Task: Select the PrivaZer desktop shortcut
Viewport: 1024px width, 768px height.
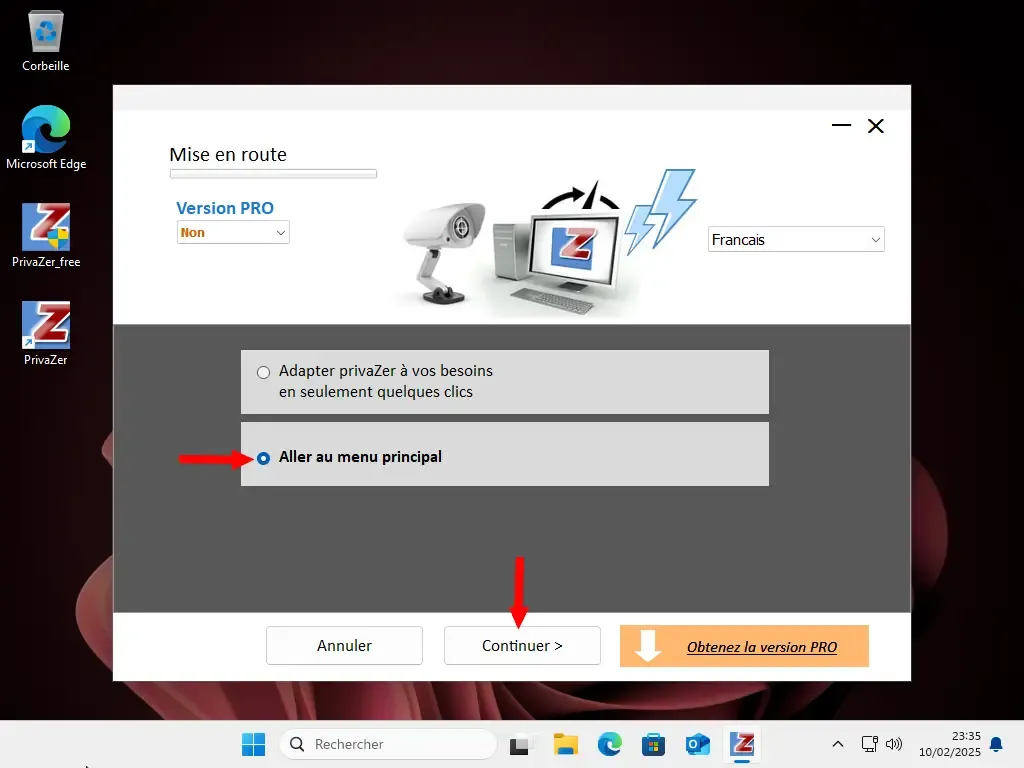Action: click(x=46, y=333)
